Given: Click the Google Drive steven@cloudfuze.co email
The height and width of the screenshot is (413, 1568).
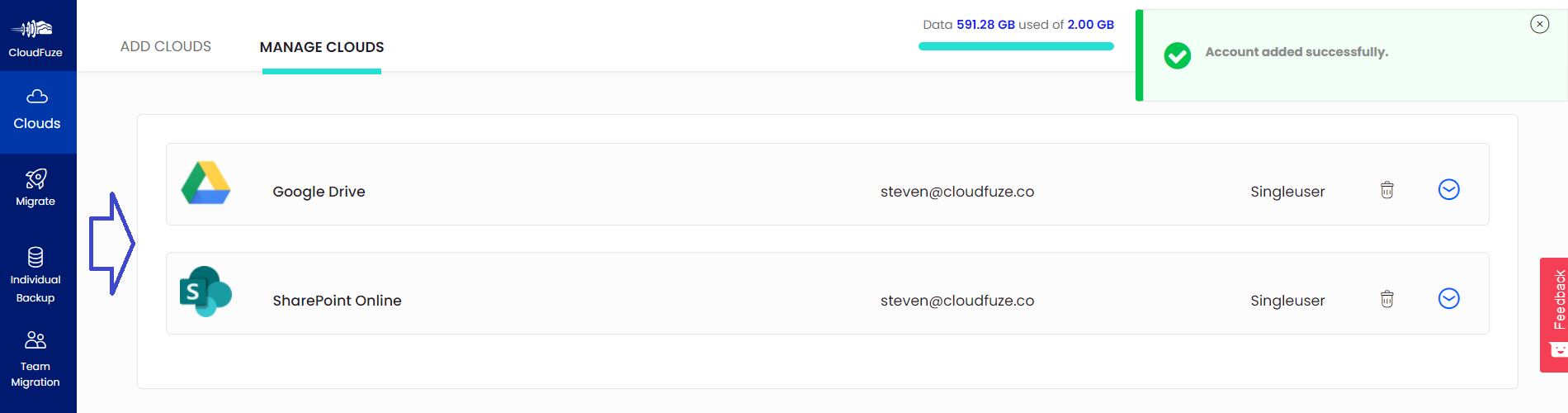Looking at the screenshot, I should 957,192.
